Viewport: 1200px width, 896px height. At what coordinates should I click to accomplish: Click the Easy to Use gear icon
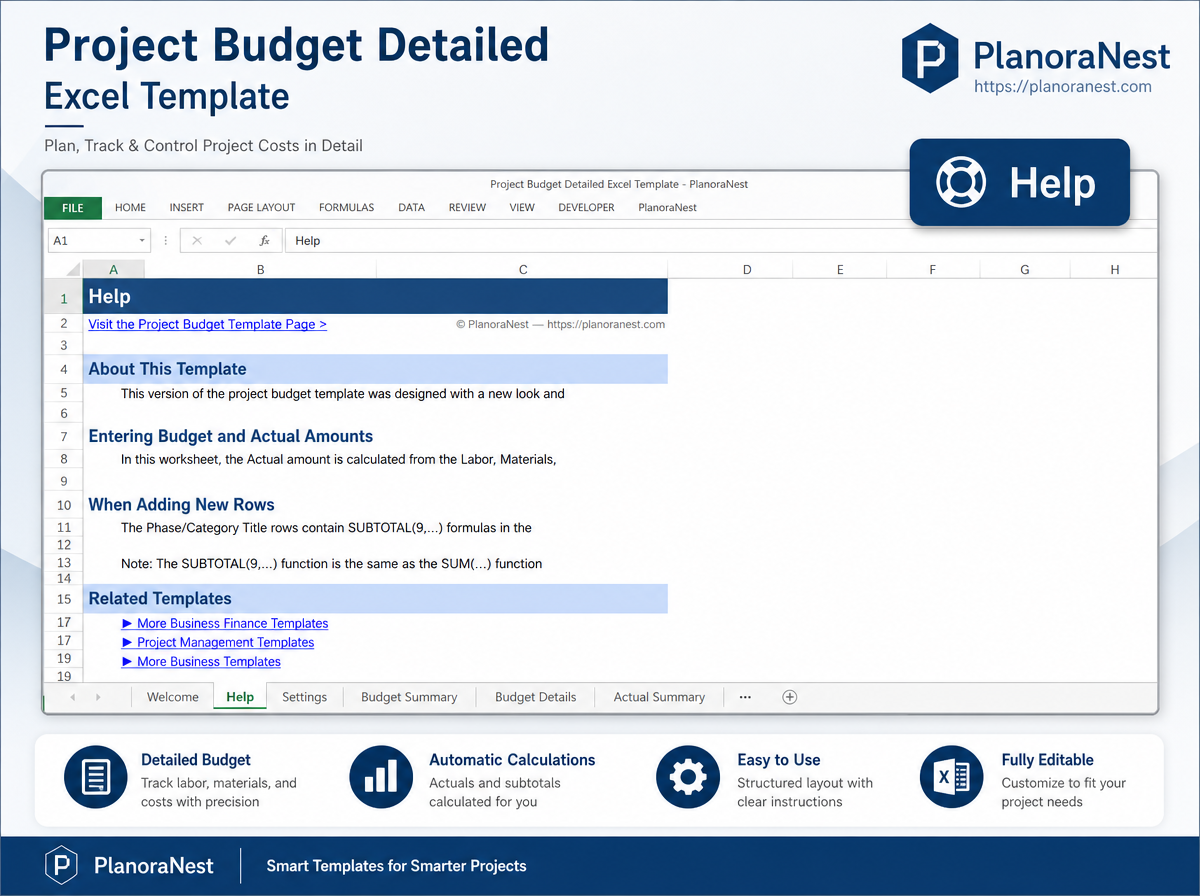[x=688, y=778]
